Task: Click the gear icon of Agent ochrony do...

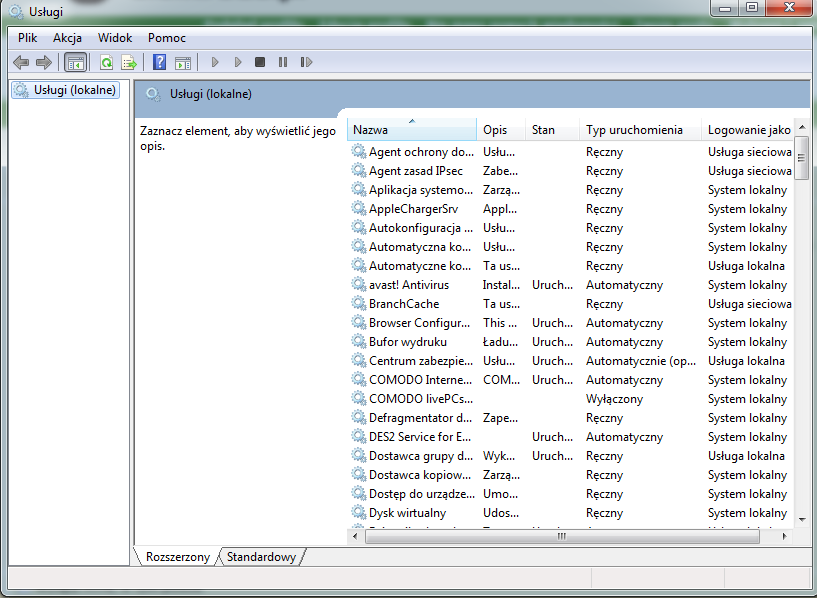Action: coord(358,152)
